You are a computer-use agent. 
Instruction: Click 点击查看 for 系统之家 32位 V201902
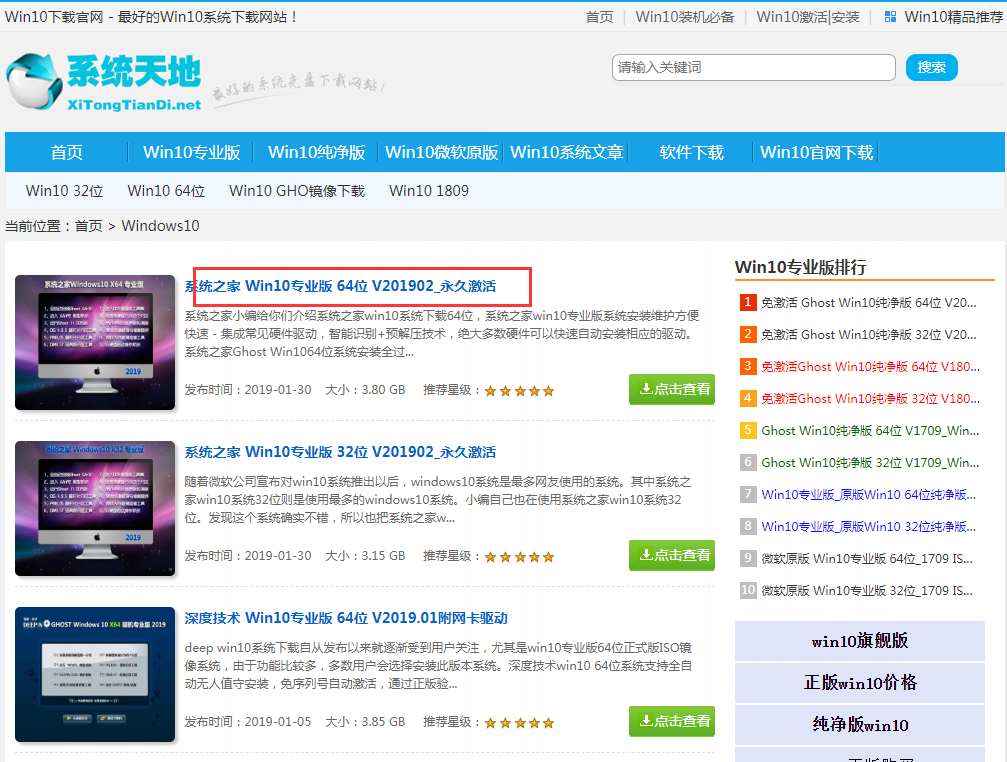point(672,555)
